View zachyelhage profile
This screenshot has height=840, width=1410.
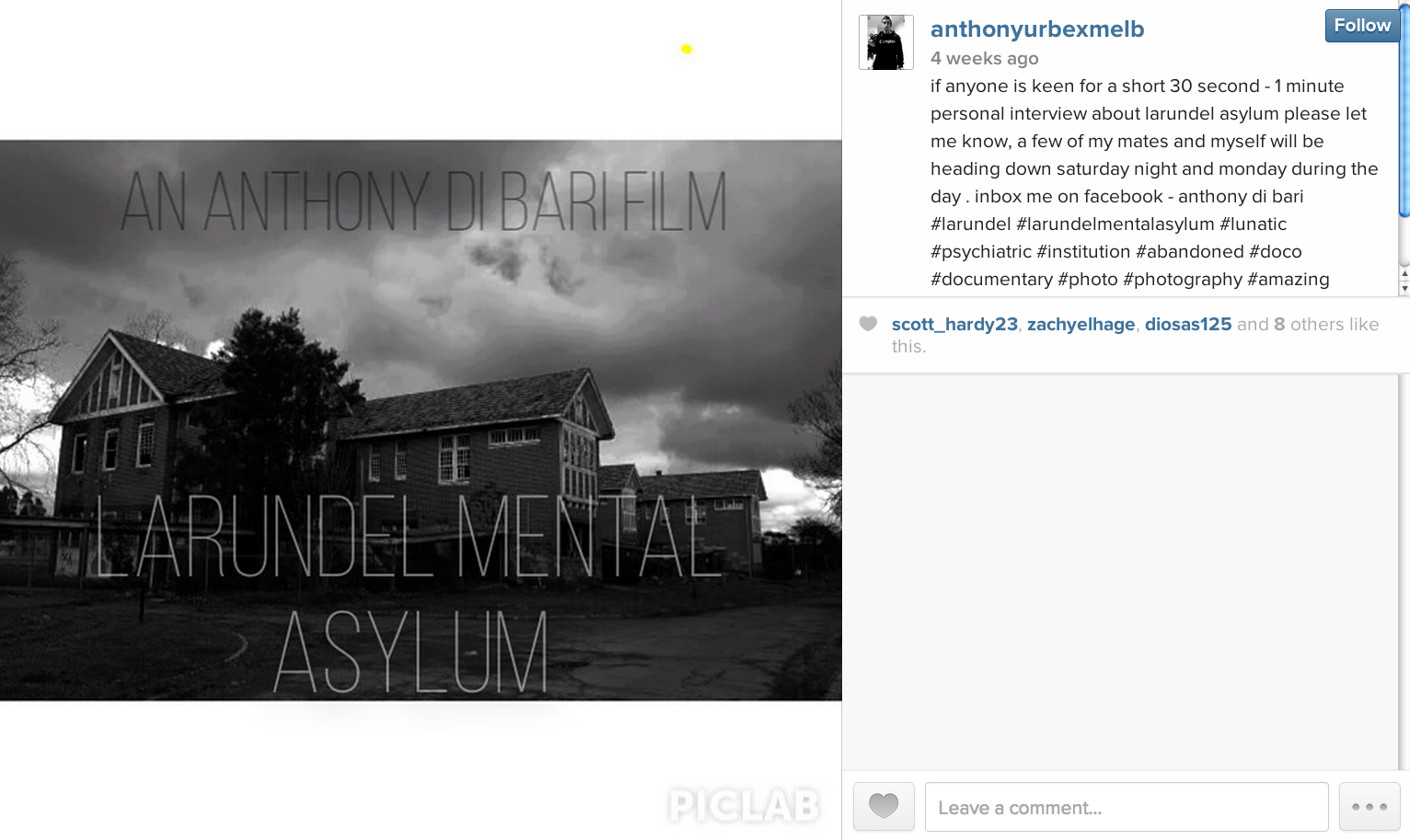point(1081,324)
